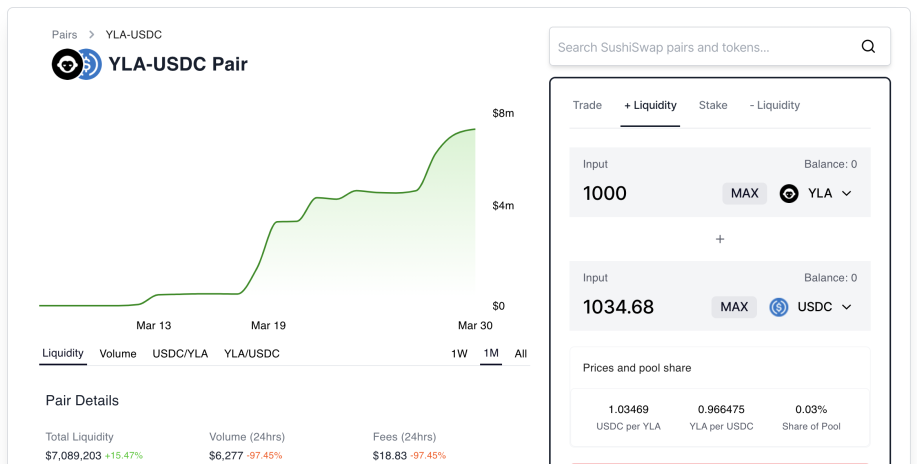Click Fees (24hrs) value $18.83
917x464 pixels.
pyautogui.click(x=389, y=455)
